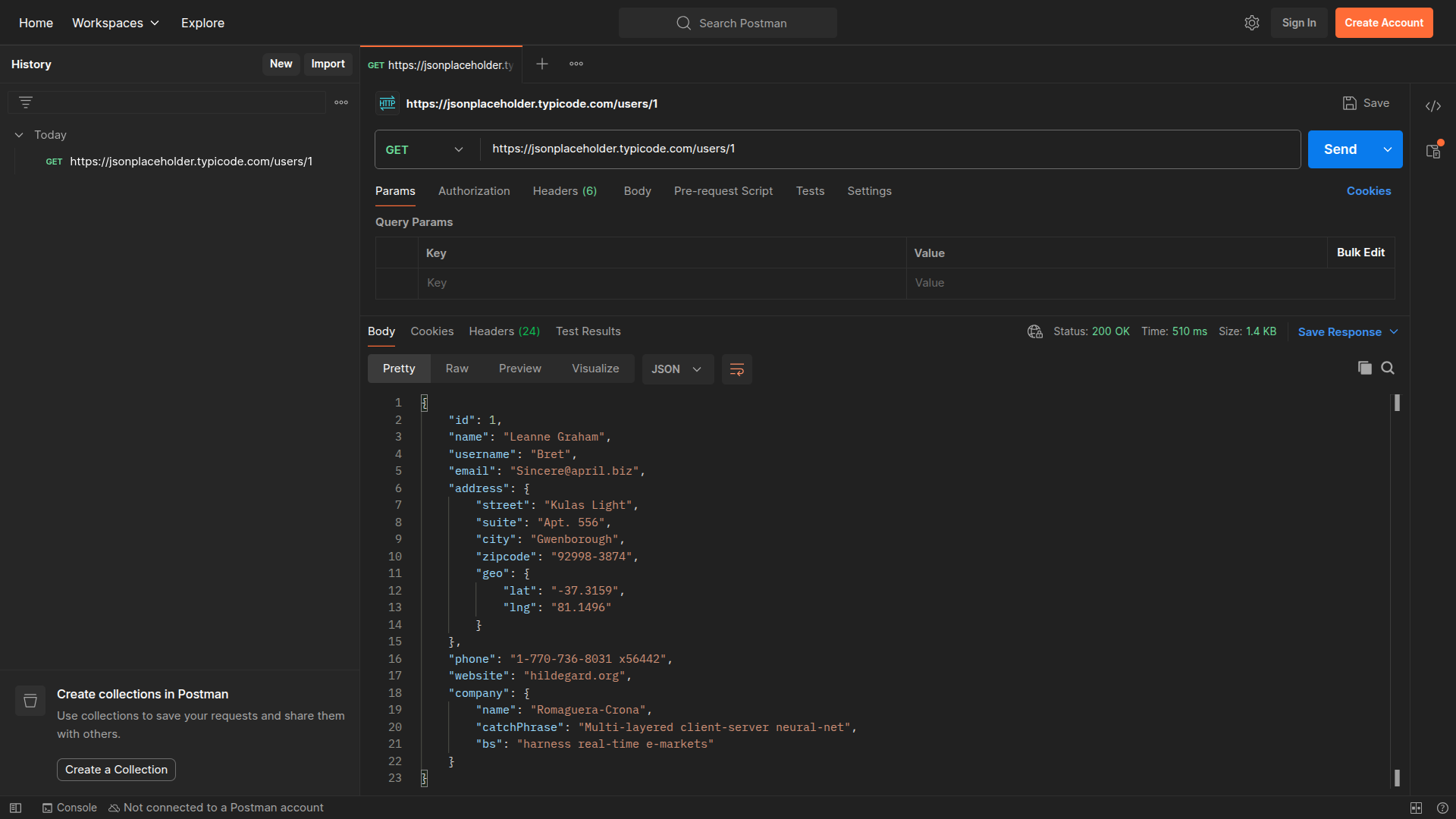The image size is (1456, 819).
Task: Click Create a Collection button
Action: tap(116, 770)
